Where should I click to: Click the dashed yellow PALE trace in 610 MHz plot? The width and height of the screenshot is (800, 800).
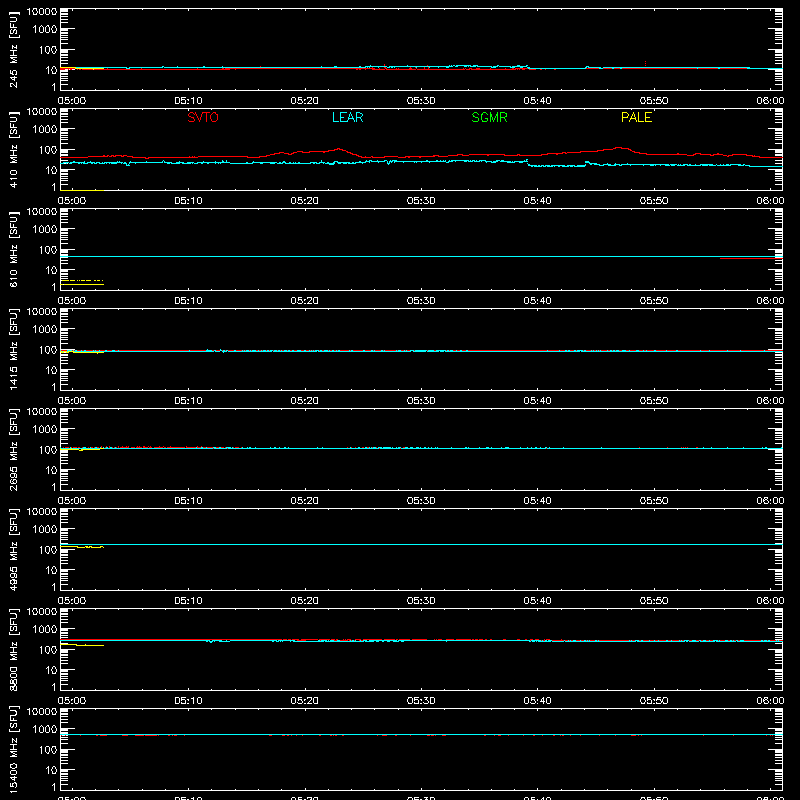[x=82, y=281]
